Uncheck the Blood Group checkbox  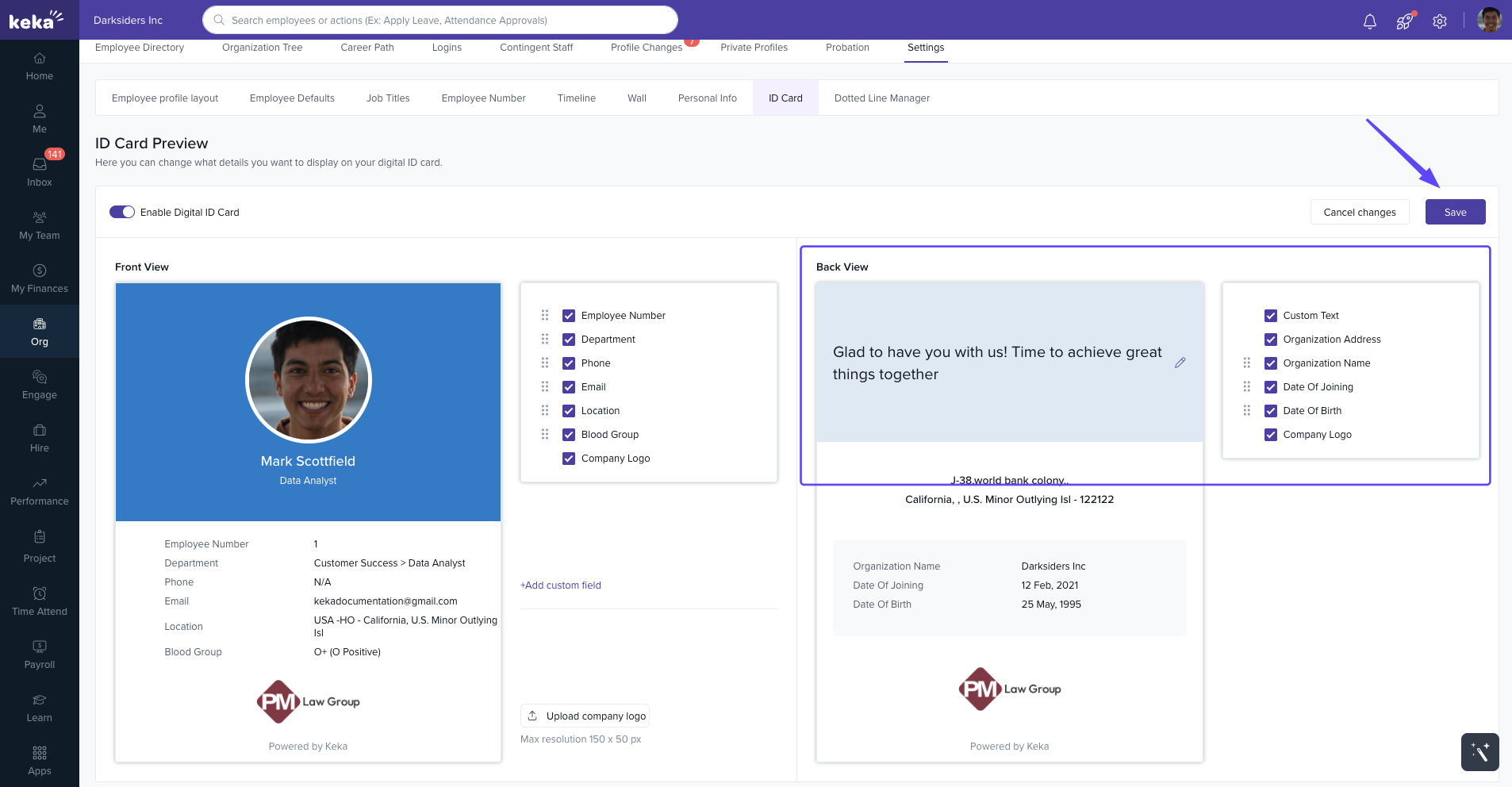[x=569, y=435]
